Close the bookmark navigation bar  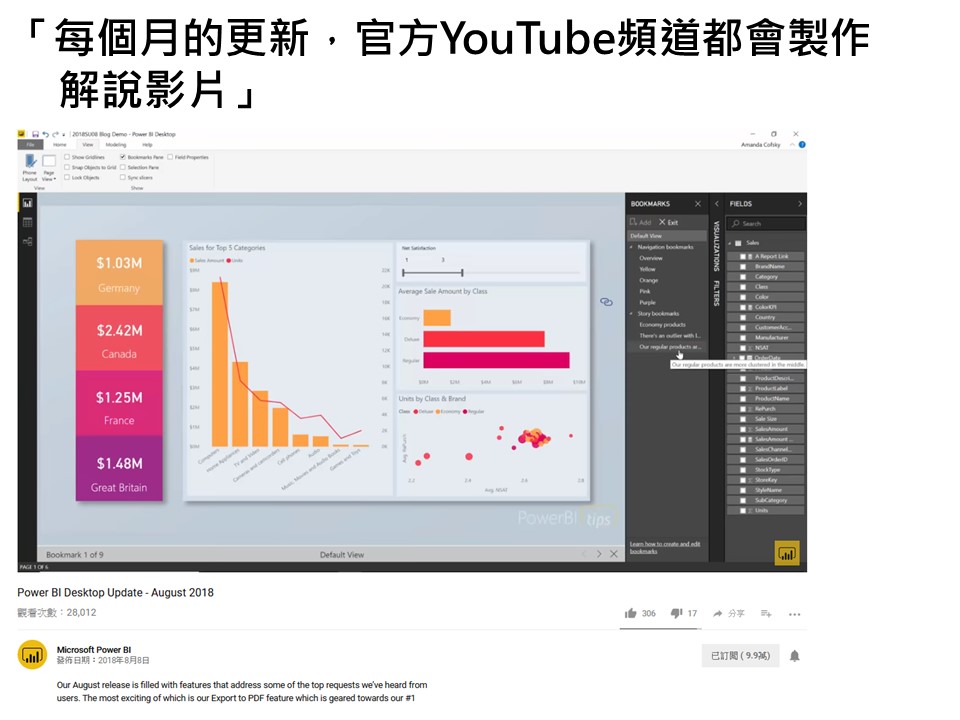click(x=614, y=554)
